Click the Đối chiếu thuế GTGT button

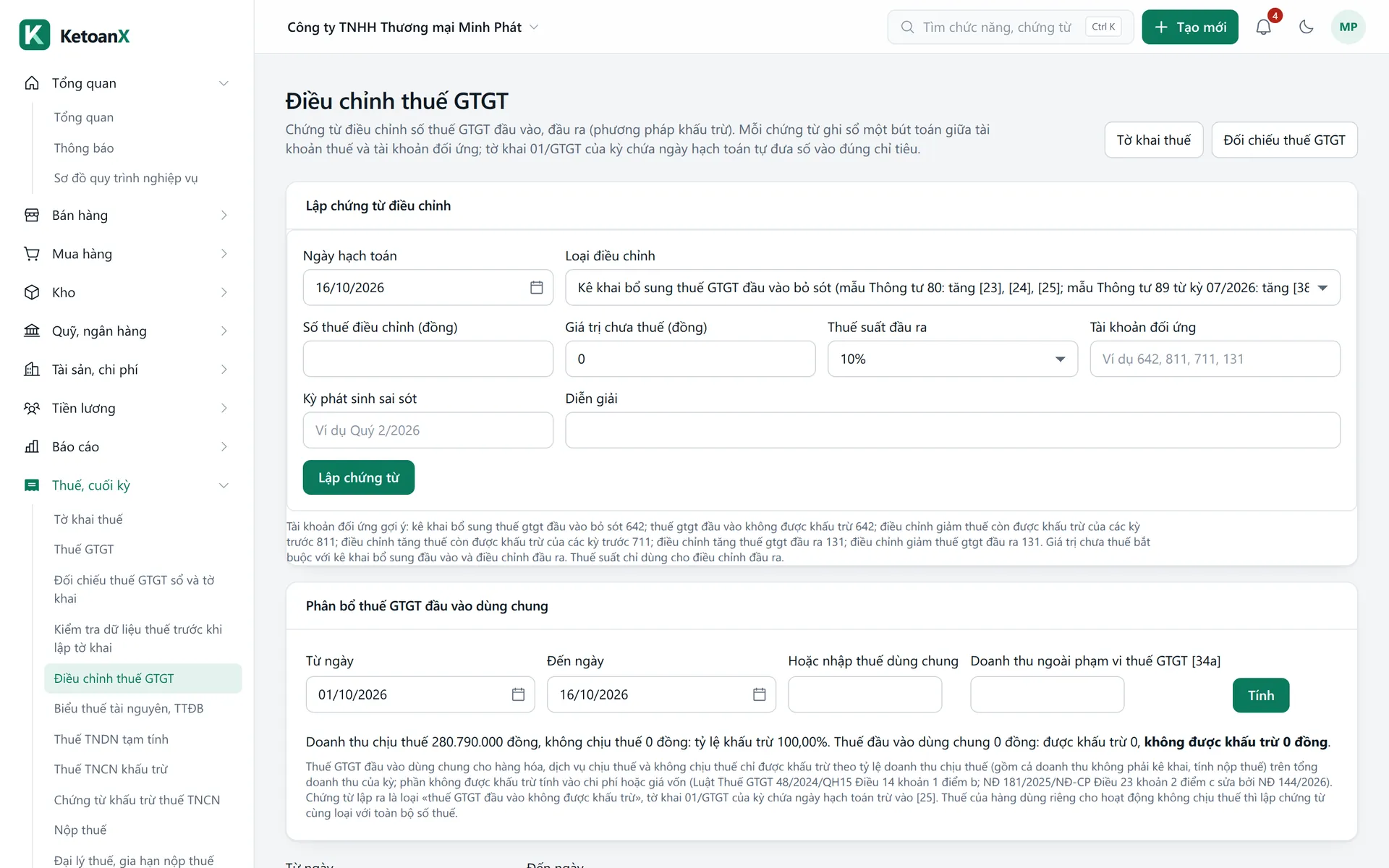1284,140
